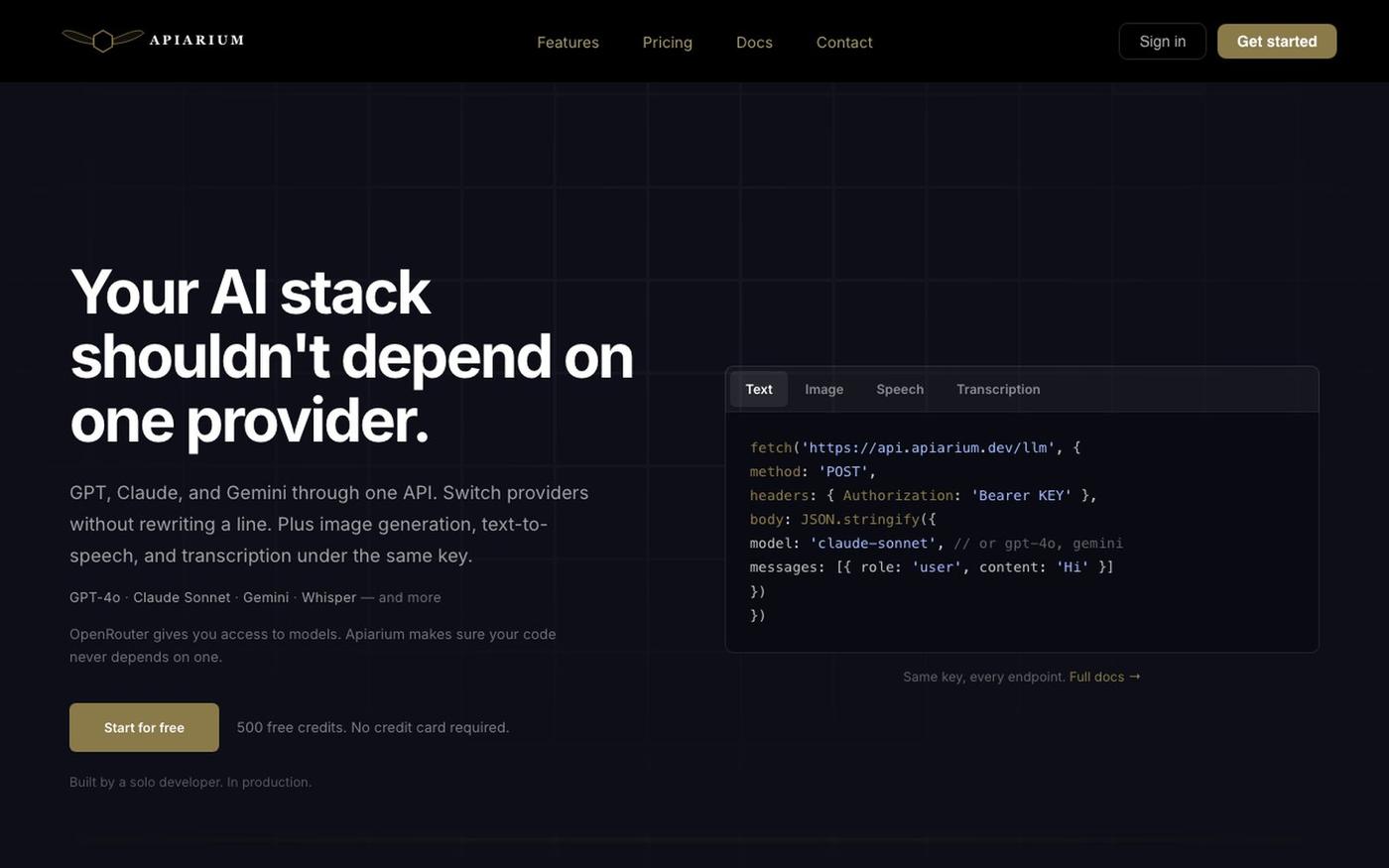Select the Text code example tab
1389x868 pixels.
(759, 389)
